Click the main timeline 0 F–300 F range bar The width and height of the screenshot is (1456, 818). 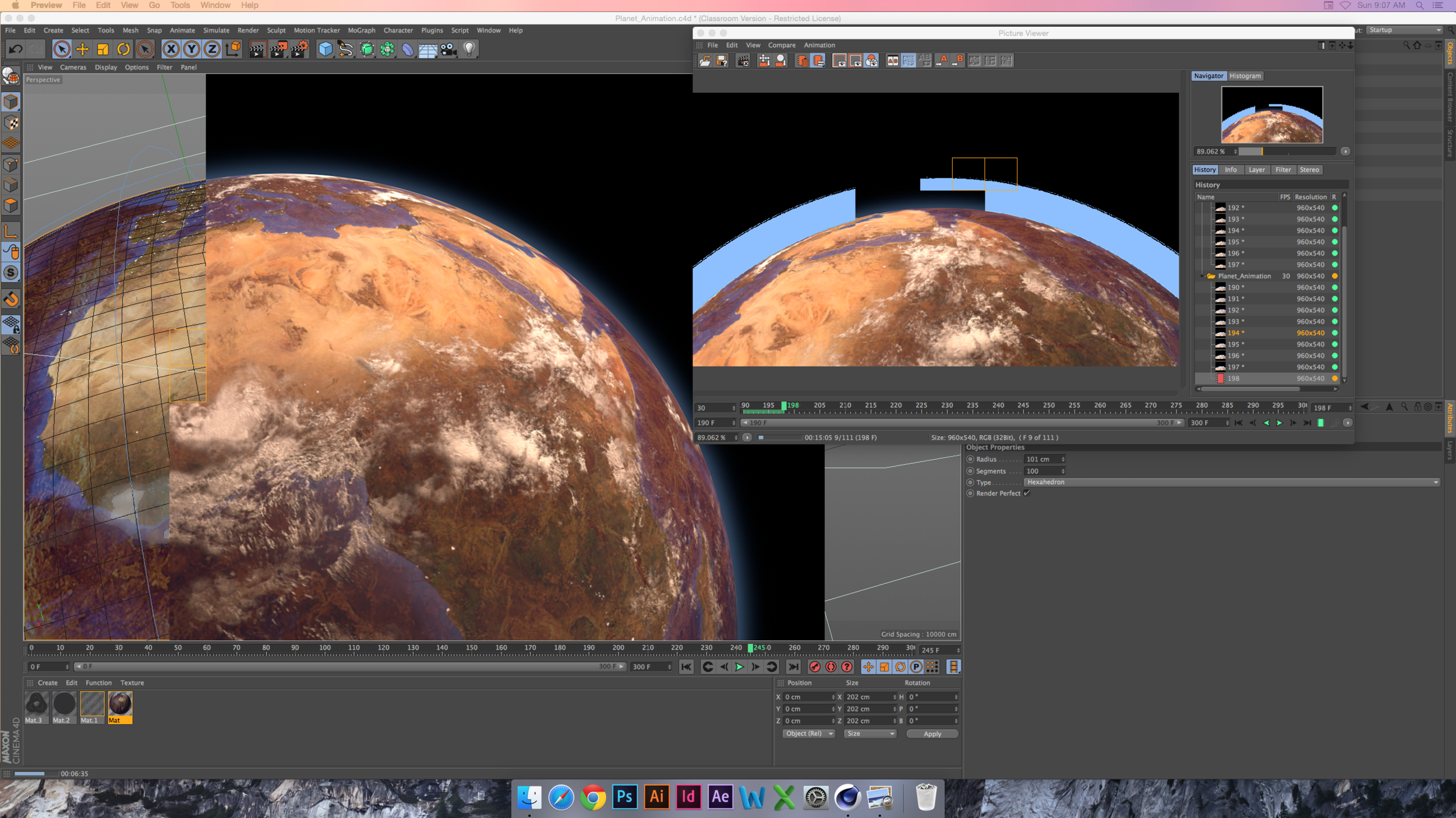coord(351,667)
